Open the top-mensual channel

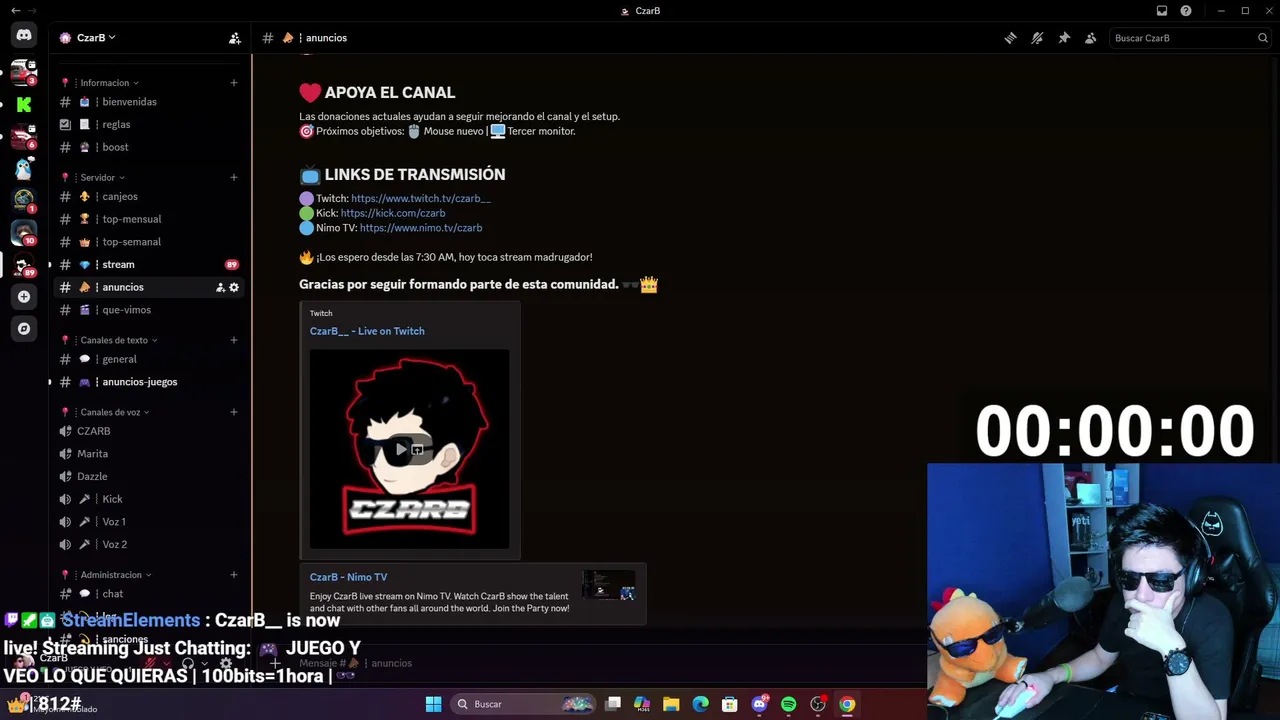tap(150, 219)
